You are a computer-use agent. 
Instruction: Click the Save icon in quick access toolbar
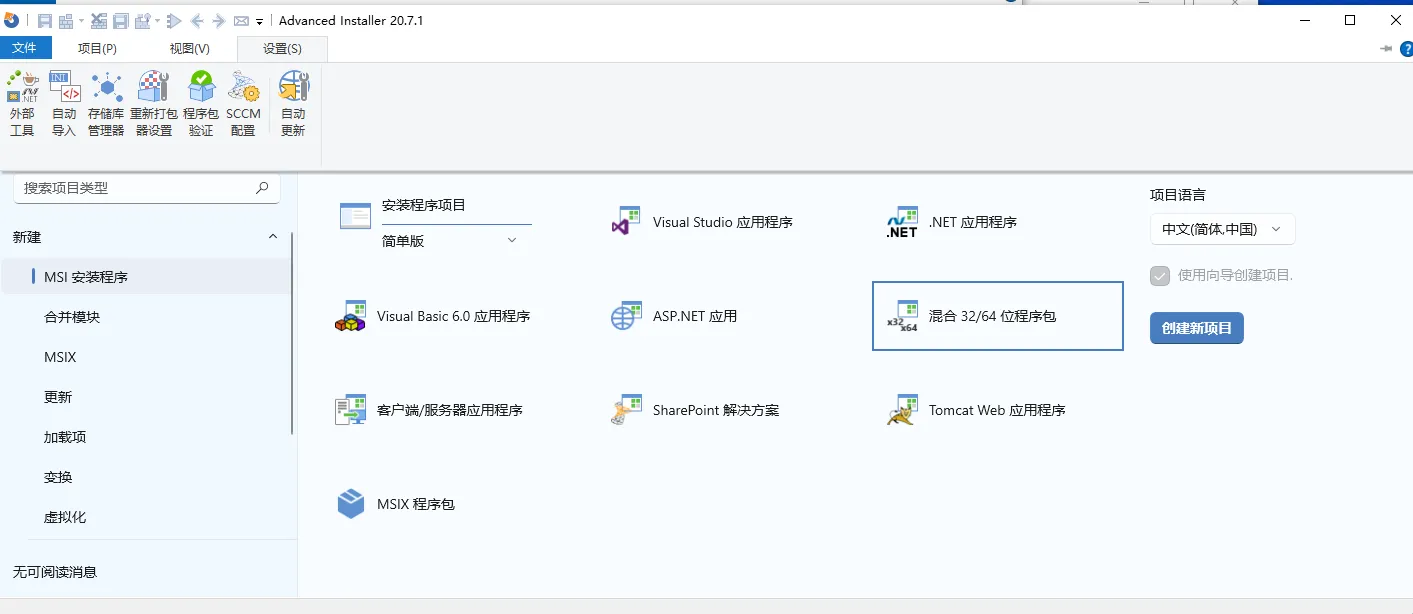pyautogui.click(x=44, y=19)
